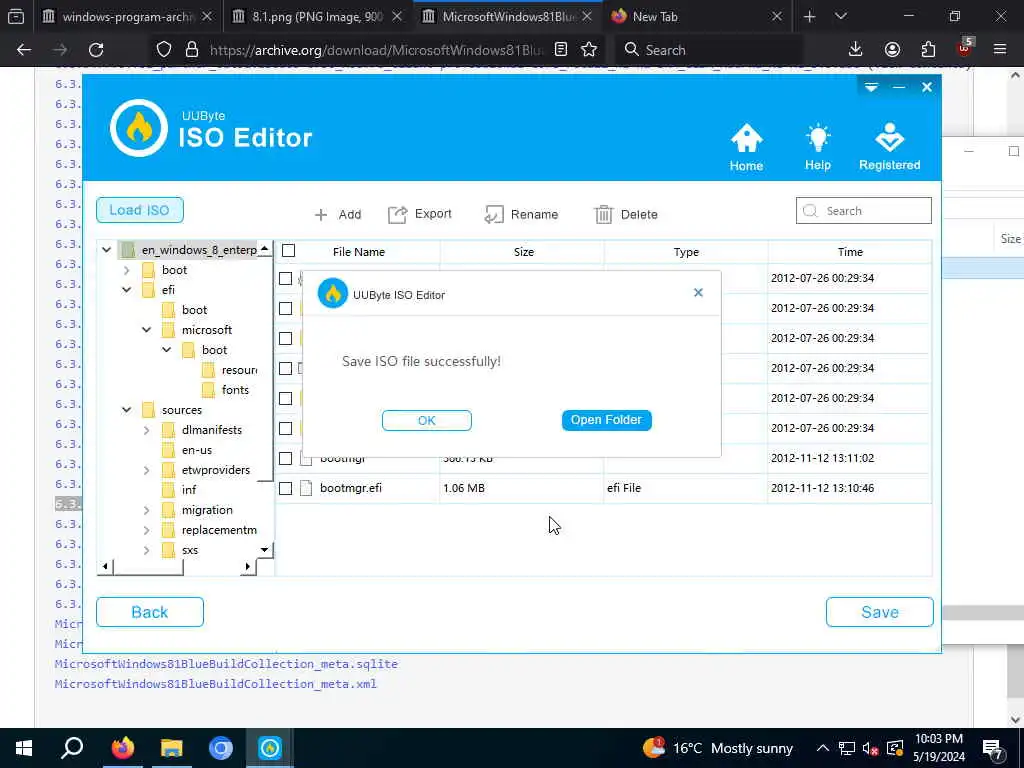Viewport: 1024px width, 768px height.
Task: Select the sxs folder in tree
Action: click(x=189, y=550)
